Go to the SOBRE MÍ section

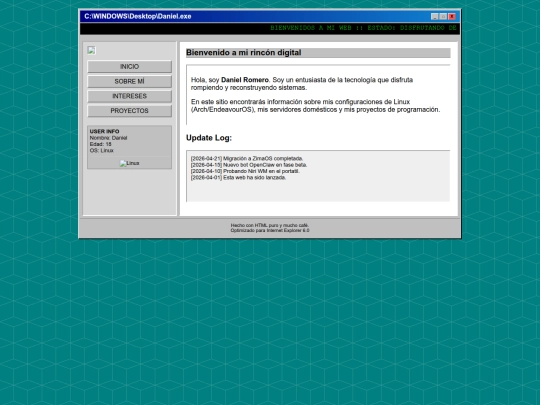(129, 81)
